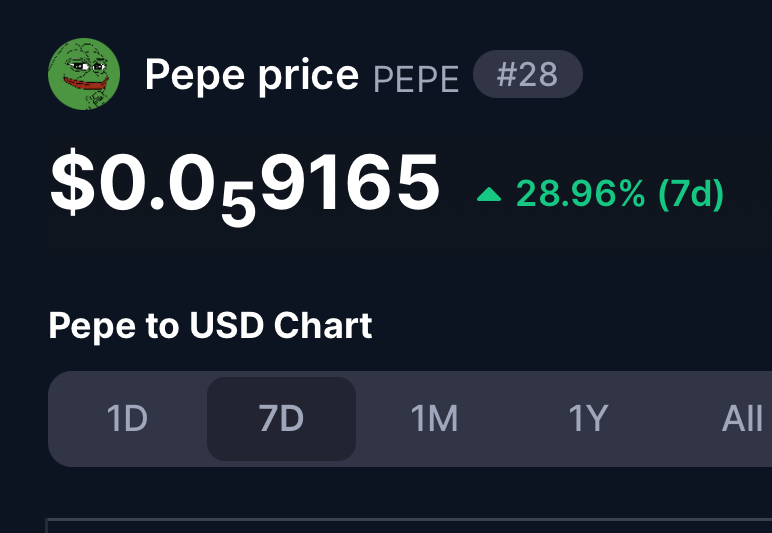This screenshot has width=772, height=533.
Task: Click the 'Pepe to USD Chart' heading
Action: (210, 326)
